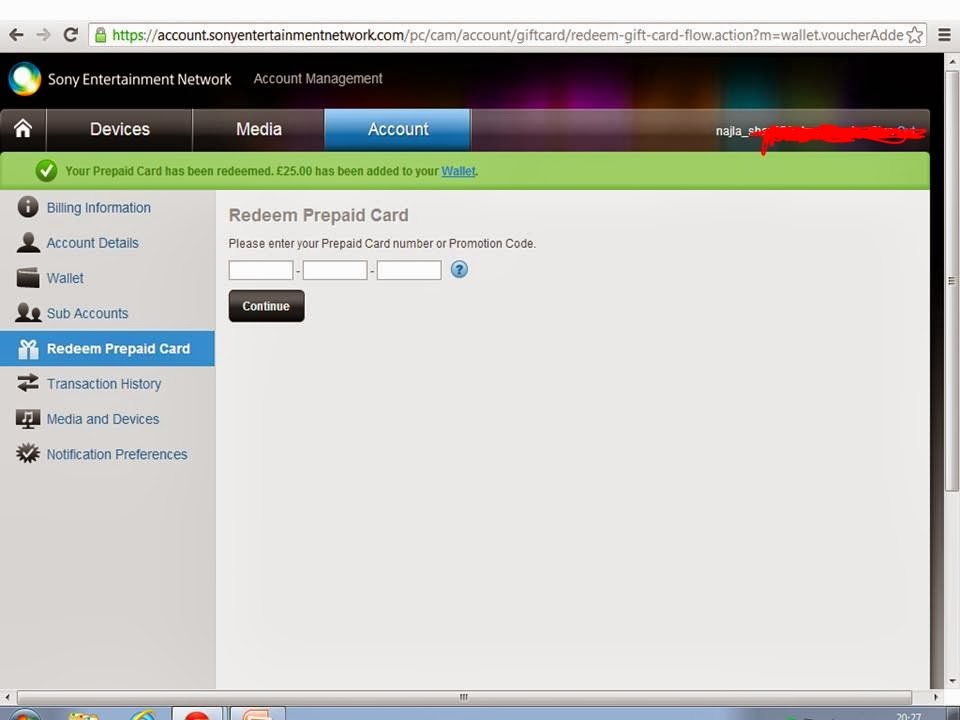
Task: Click the scroll up arrow
Action: tap(951, 61)
